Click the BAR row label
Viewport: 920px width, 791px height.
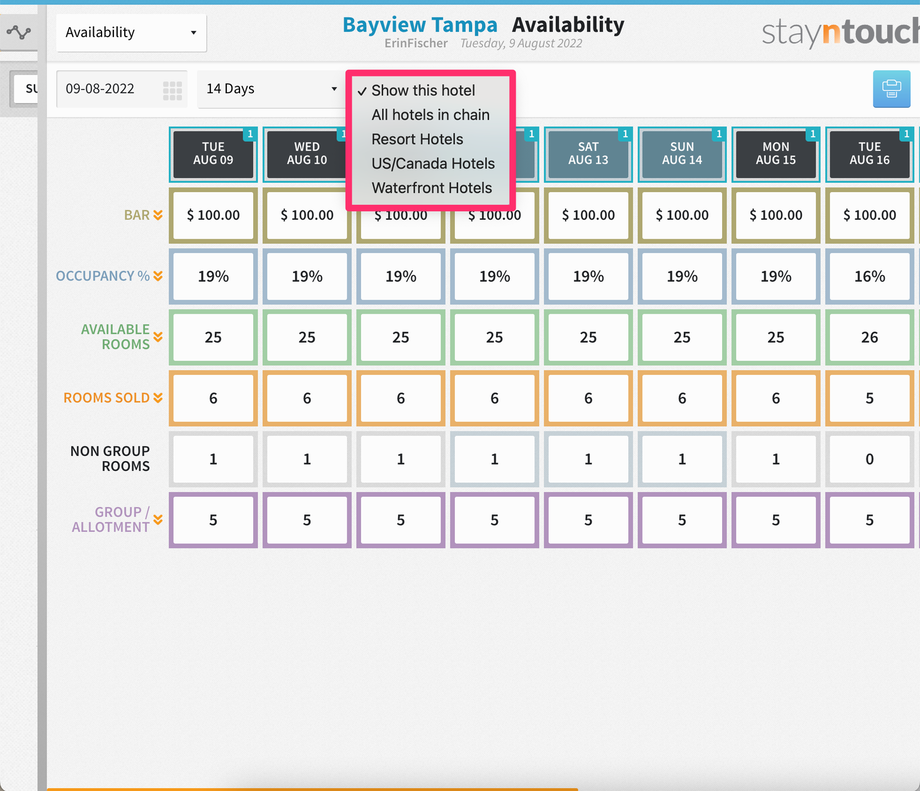pyautogui.click(x=137, y=215)
